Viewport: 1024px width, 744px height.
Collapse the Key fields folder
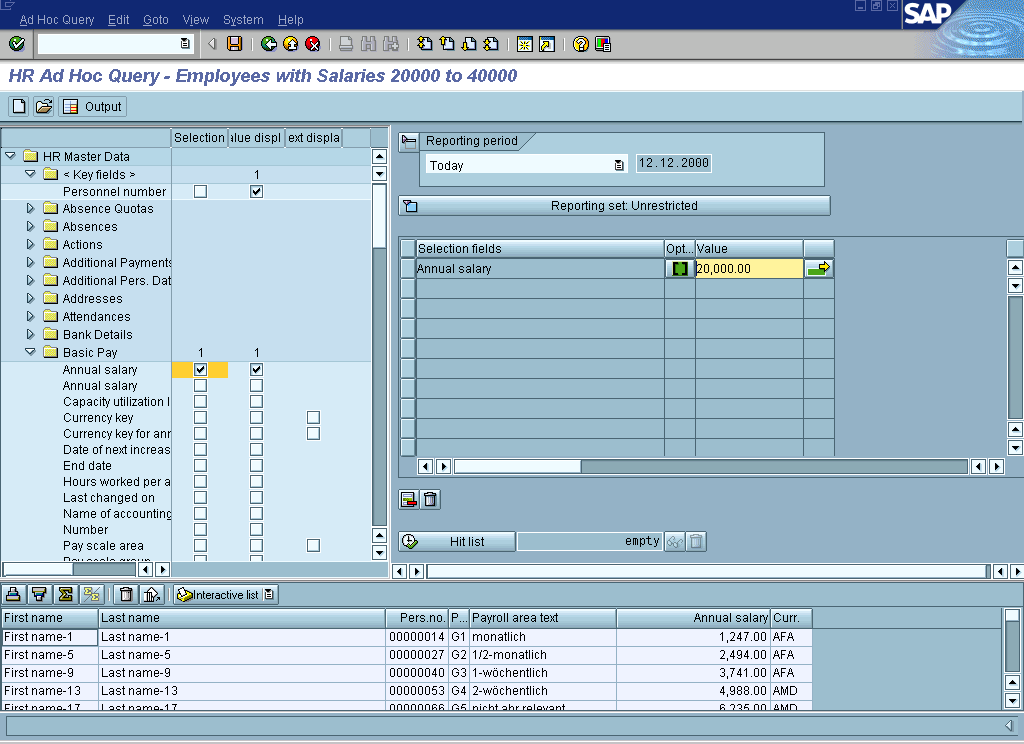[30, 174]
